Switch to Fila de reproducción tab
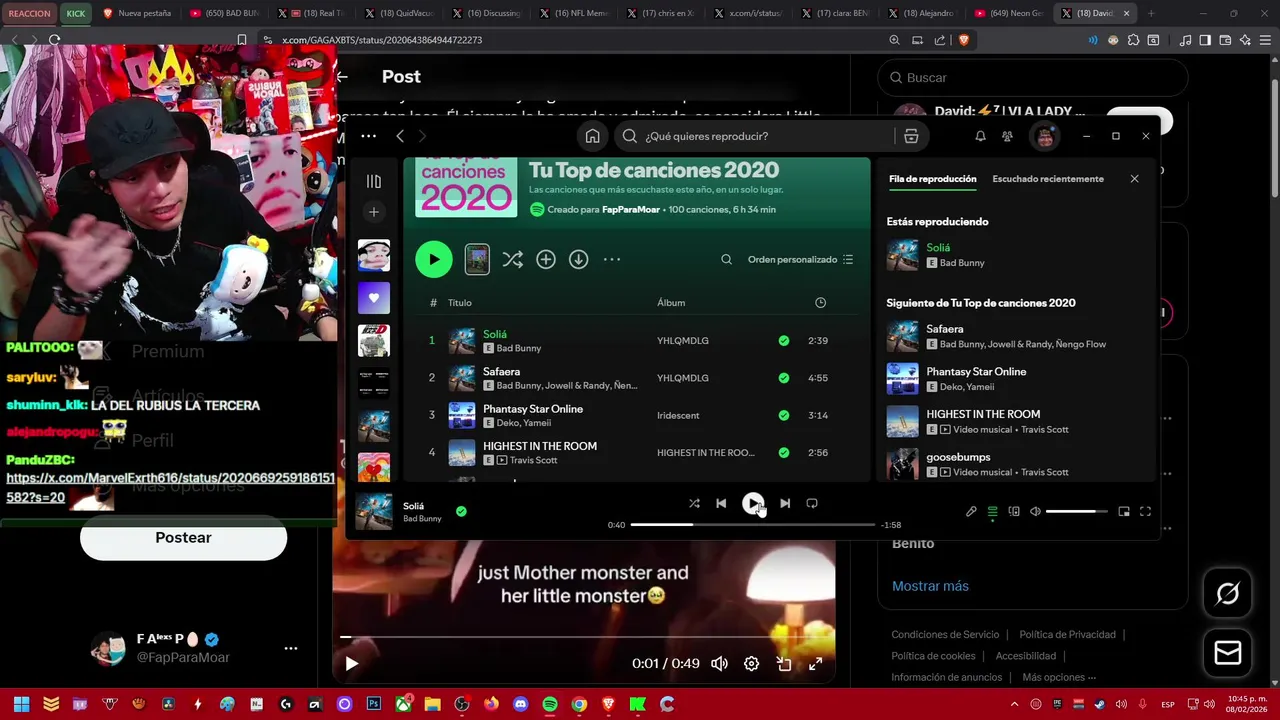 932,179
